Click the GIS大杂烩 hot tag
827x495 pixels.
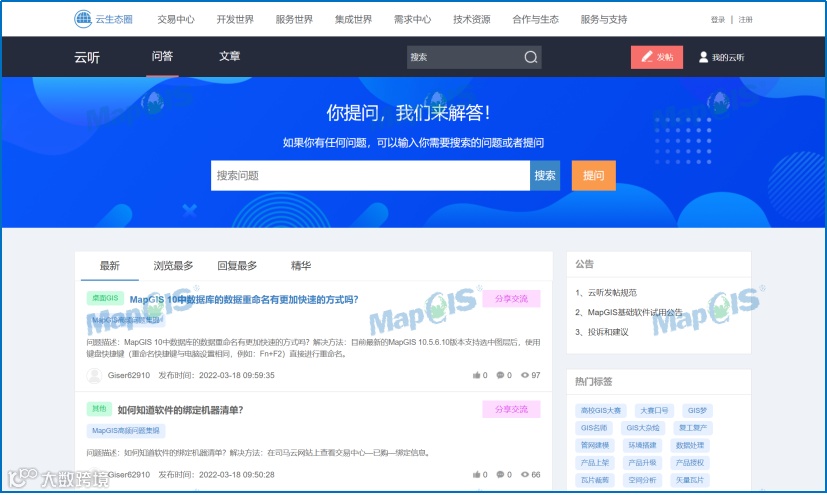click(642, 428)
